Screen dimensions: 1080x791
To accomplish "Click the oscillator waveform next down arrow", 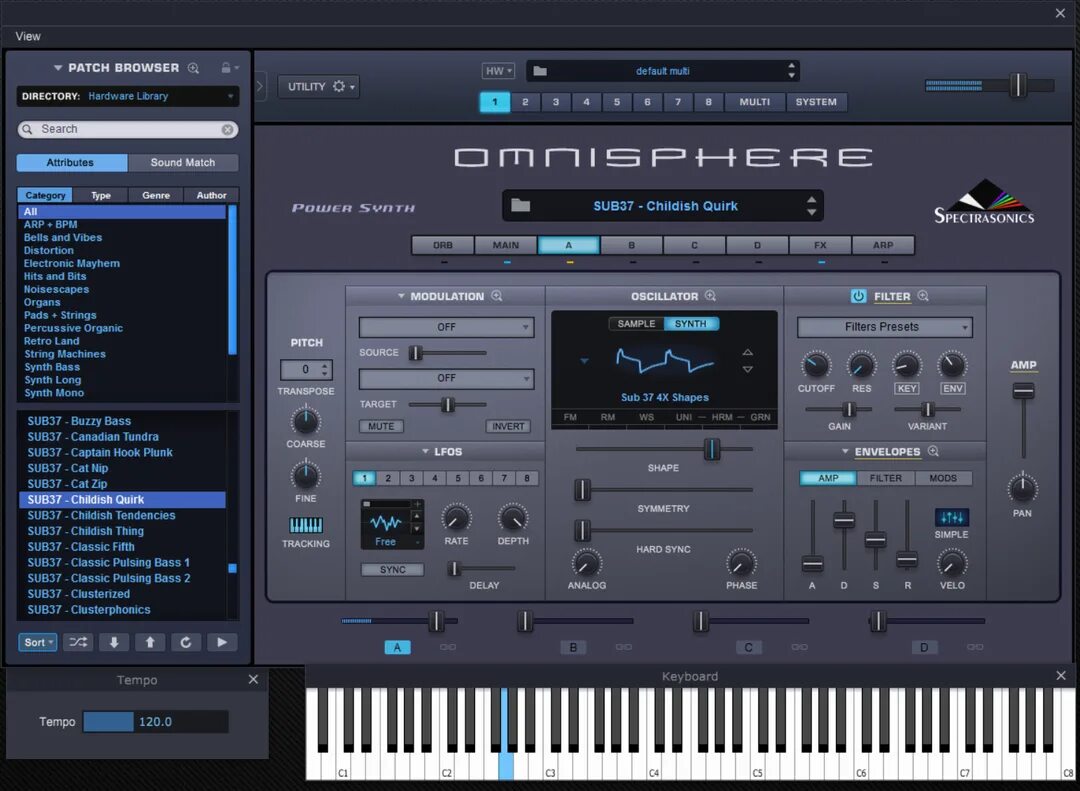I will point(747,370).
